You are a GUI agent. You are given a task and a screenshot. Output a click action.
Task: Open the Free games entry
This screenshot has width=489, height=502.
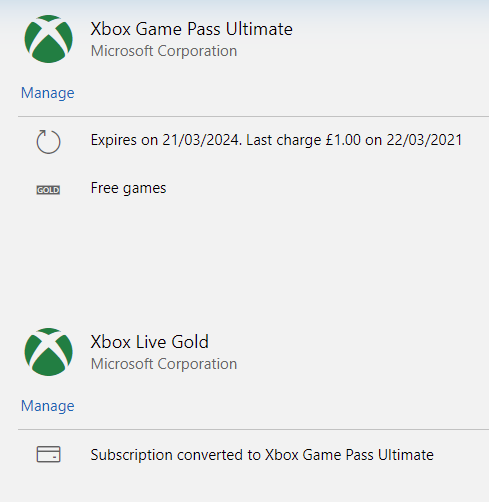tap(128, 188)
